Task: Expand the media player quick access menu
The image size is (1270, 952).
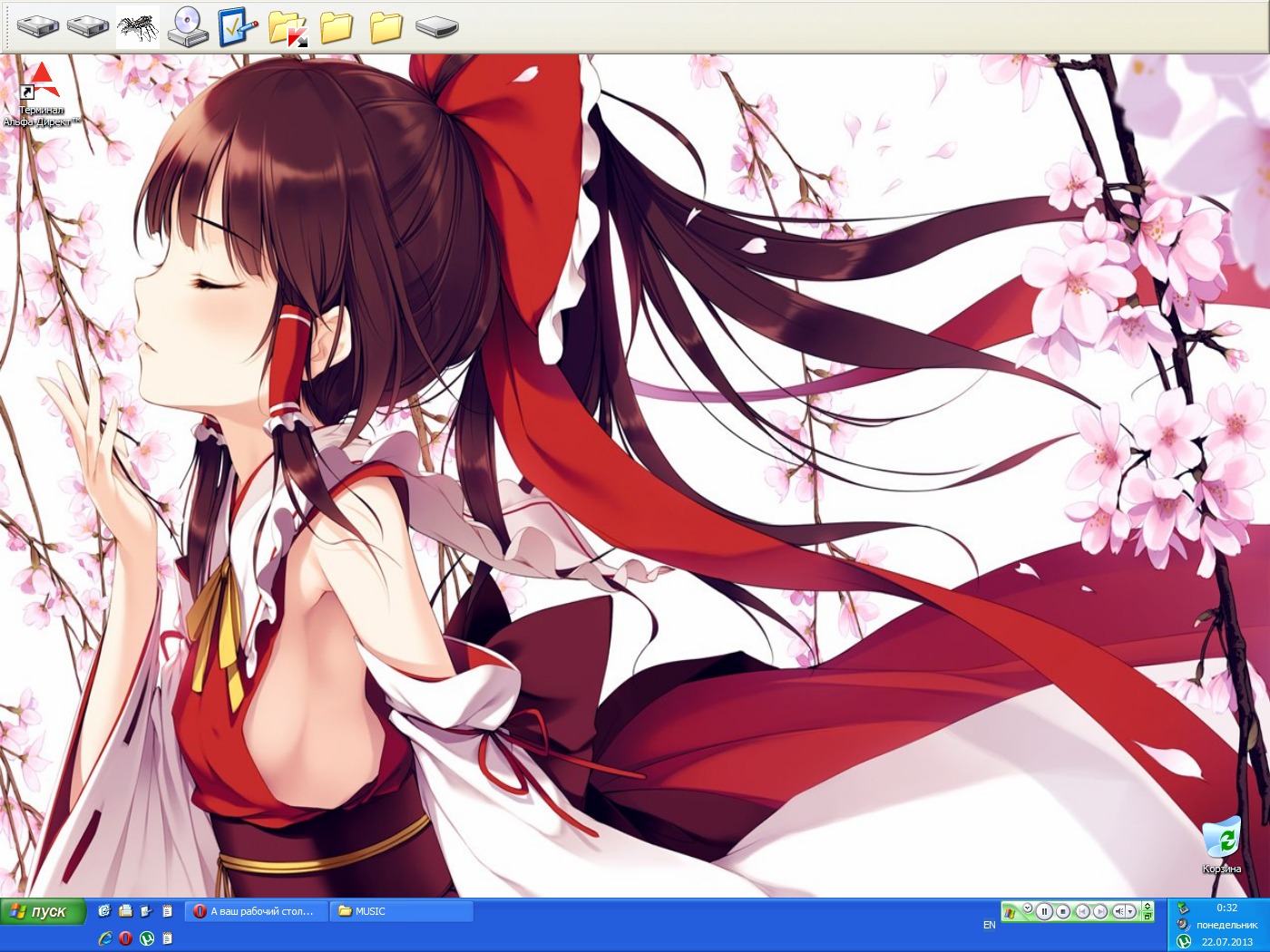Action: tap(1028, 907)
